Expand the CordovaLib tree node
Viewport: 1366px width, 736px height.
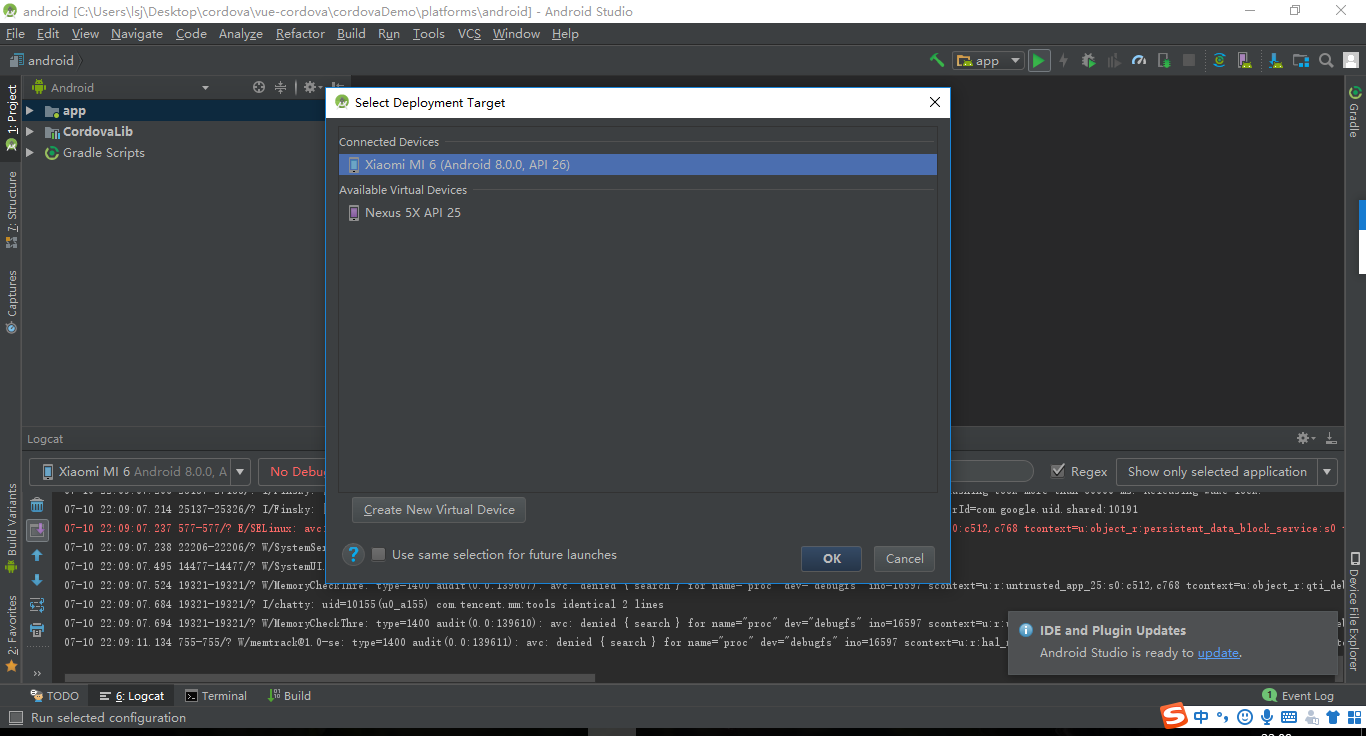pos(30,132)
